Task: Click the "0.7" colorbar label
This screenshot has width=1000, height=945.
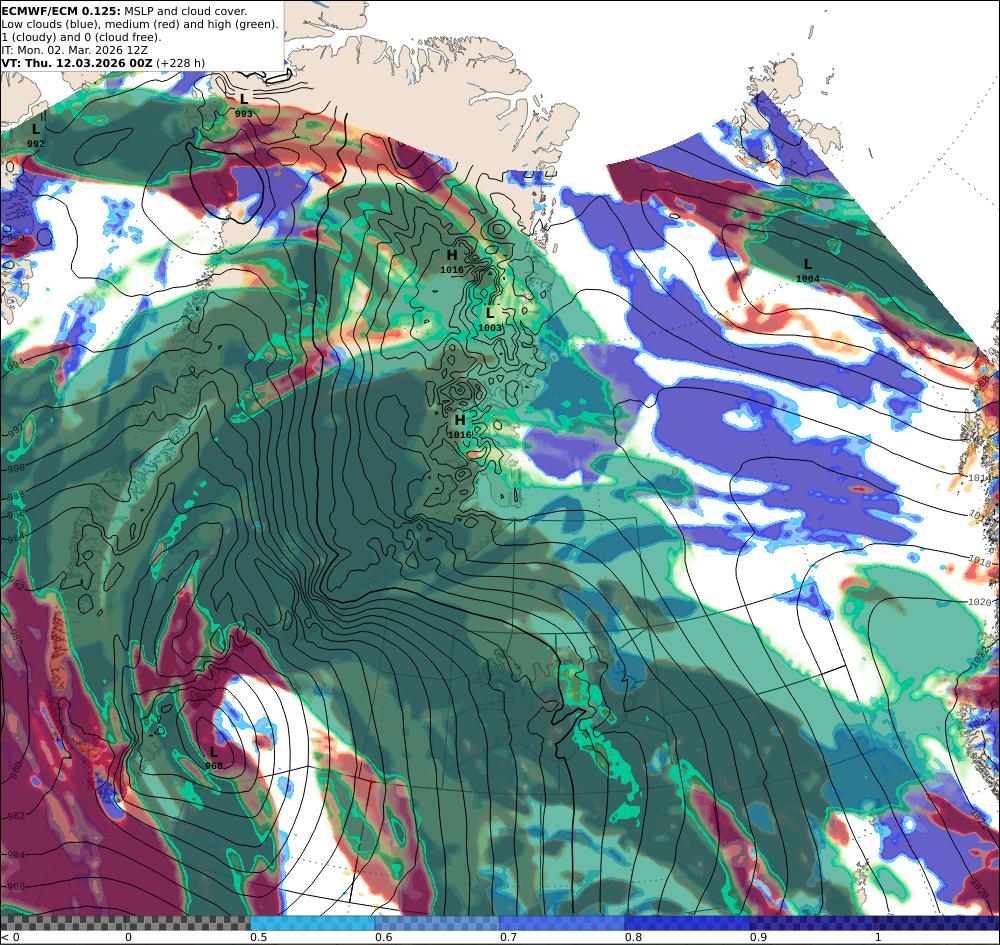Action: click(x=508, y=937)
